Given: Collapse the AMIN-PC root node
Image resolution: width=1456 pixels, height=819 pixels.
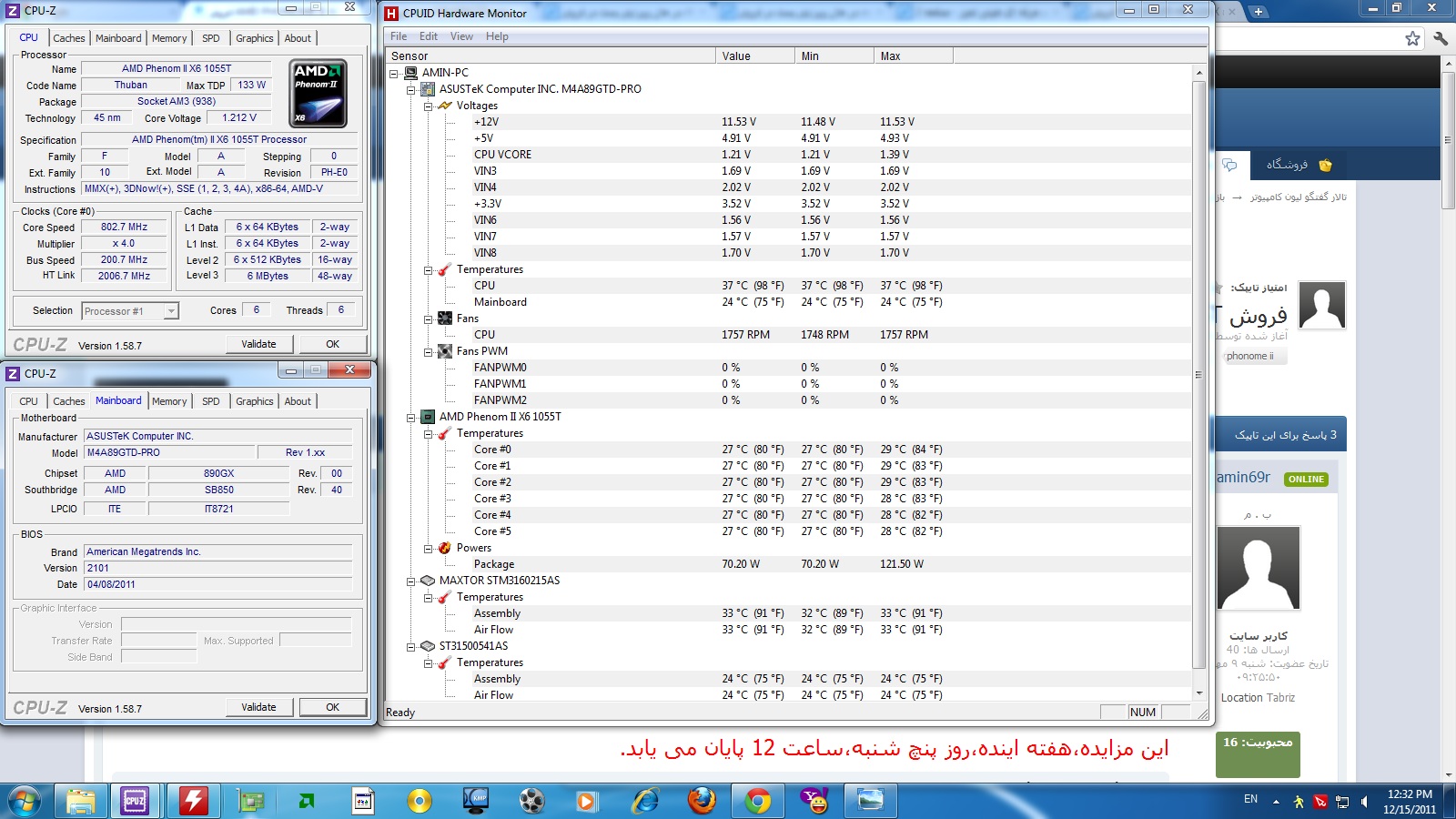Looking at the screenshot, I should [394, 73].
